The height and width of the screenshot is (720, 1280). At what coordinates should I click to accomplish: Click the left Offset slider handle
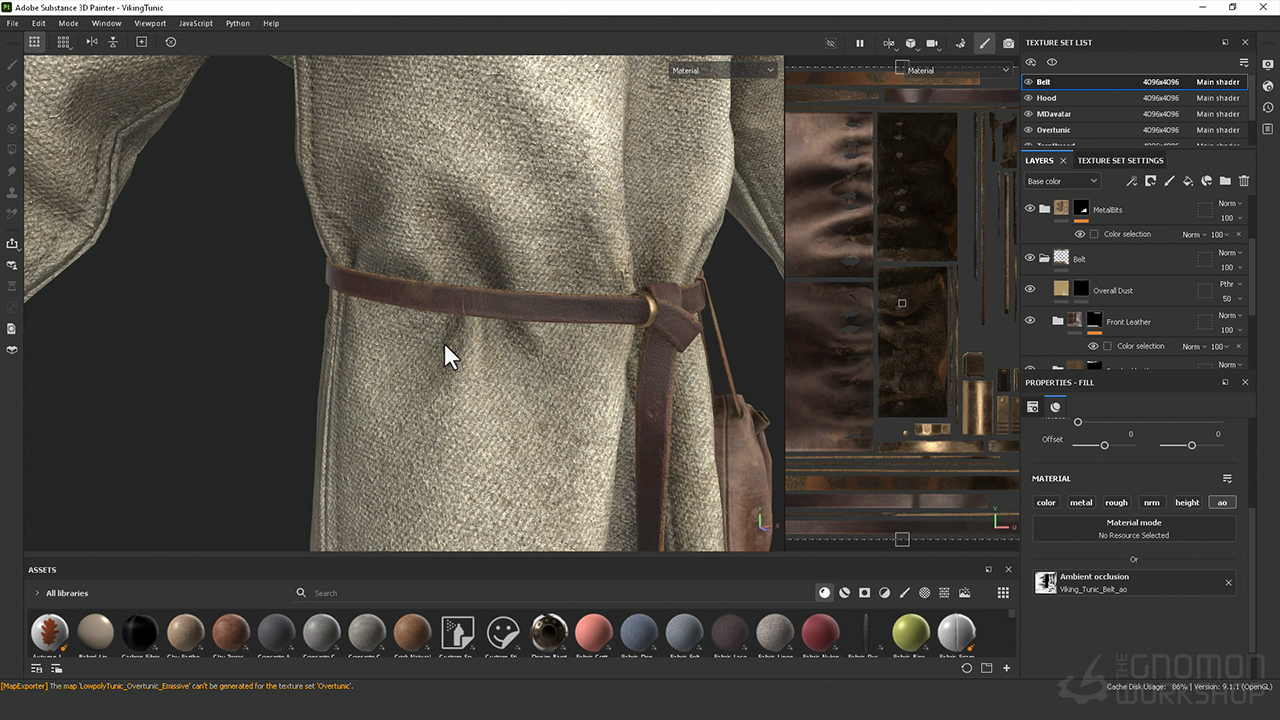pyautogui.click(x=1104, y=445)
